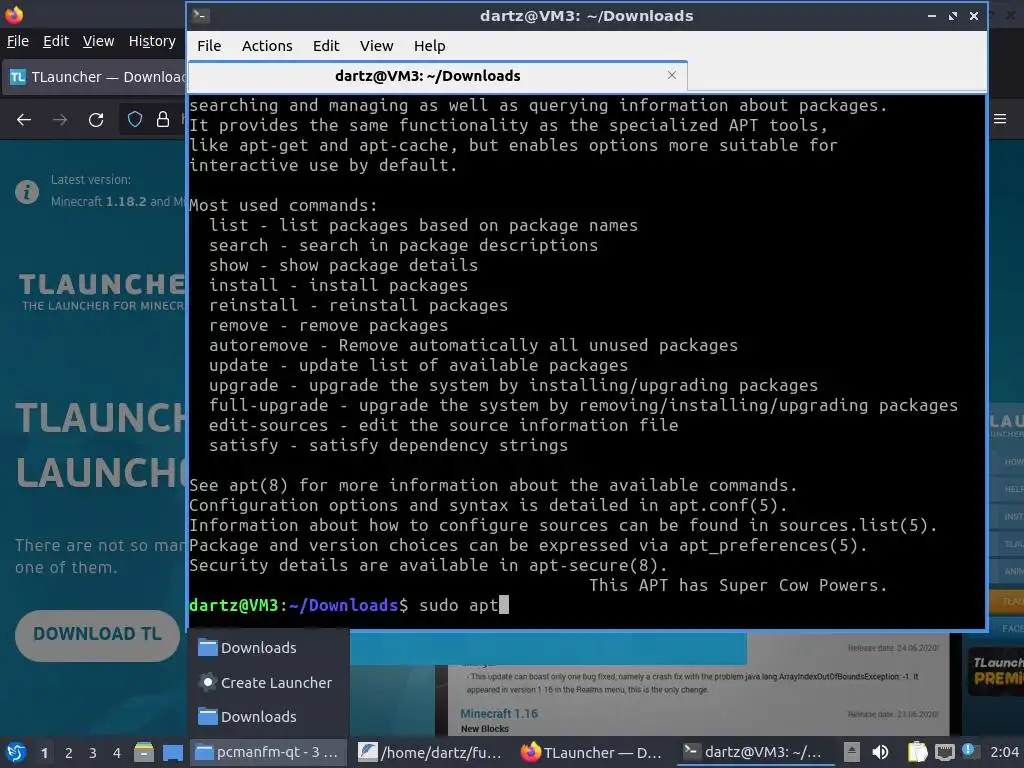Click the removable media eject tray icon
Screen dimensions: 1024x768
[852, 752]
